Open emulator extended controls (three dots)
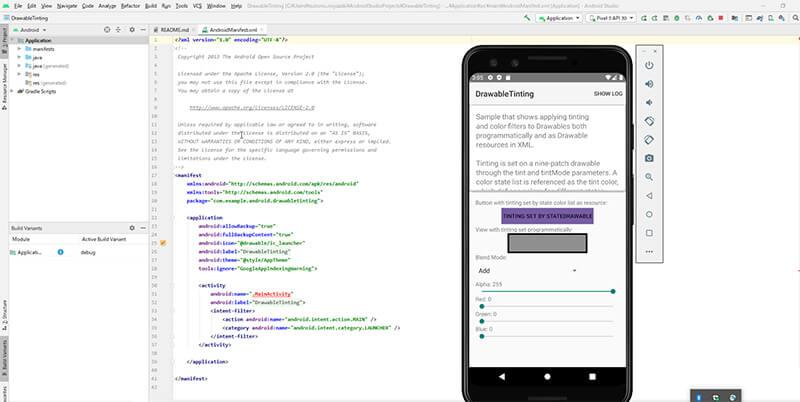The height and width of the screenshot is (402, 800). point(649,252)
